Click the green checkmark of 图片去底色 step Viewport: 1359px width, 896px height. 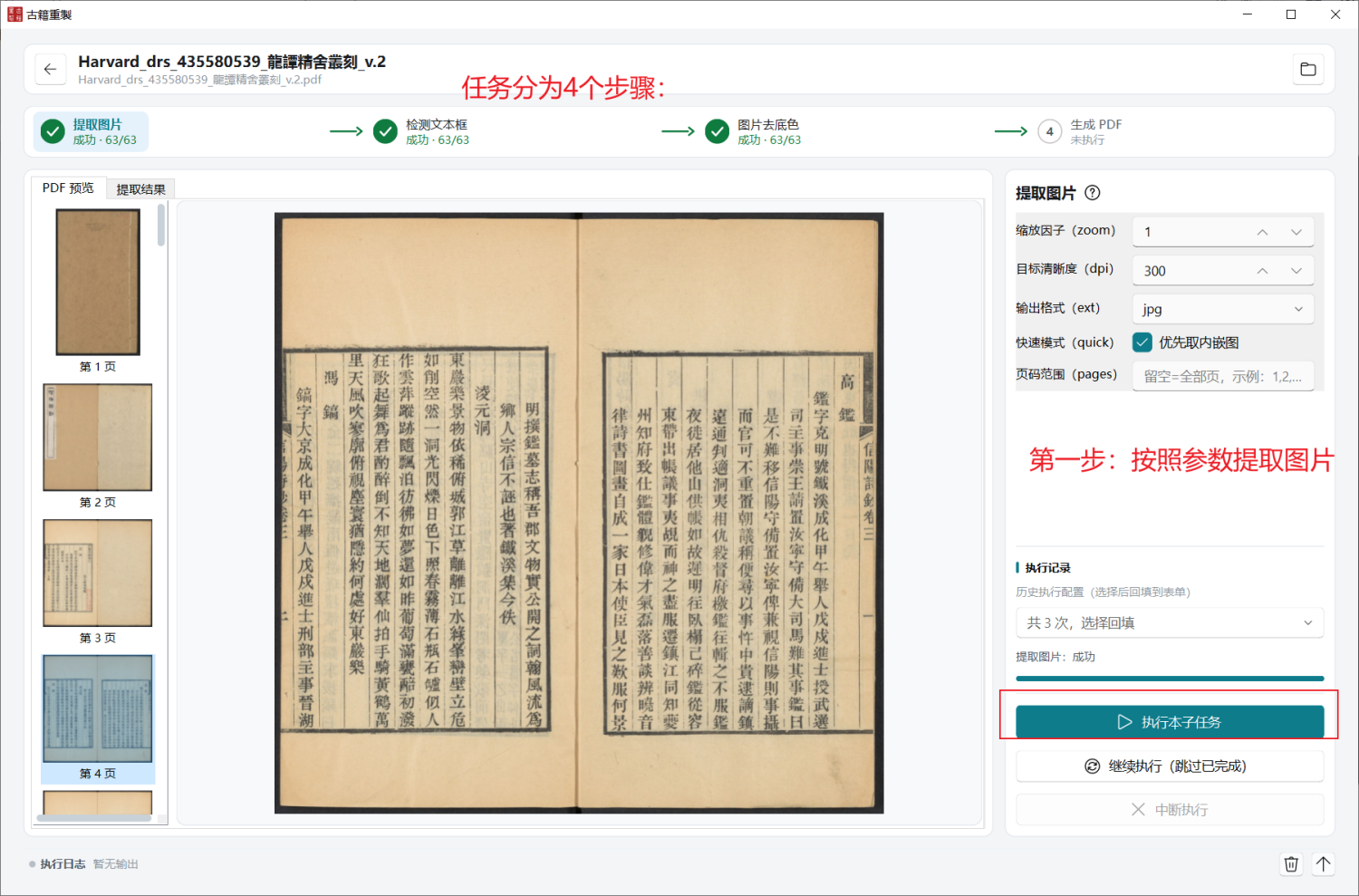click(x=718, y=131)
